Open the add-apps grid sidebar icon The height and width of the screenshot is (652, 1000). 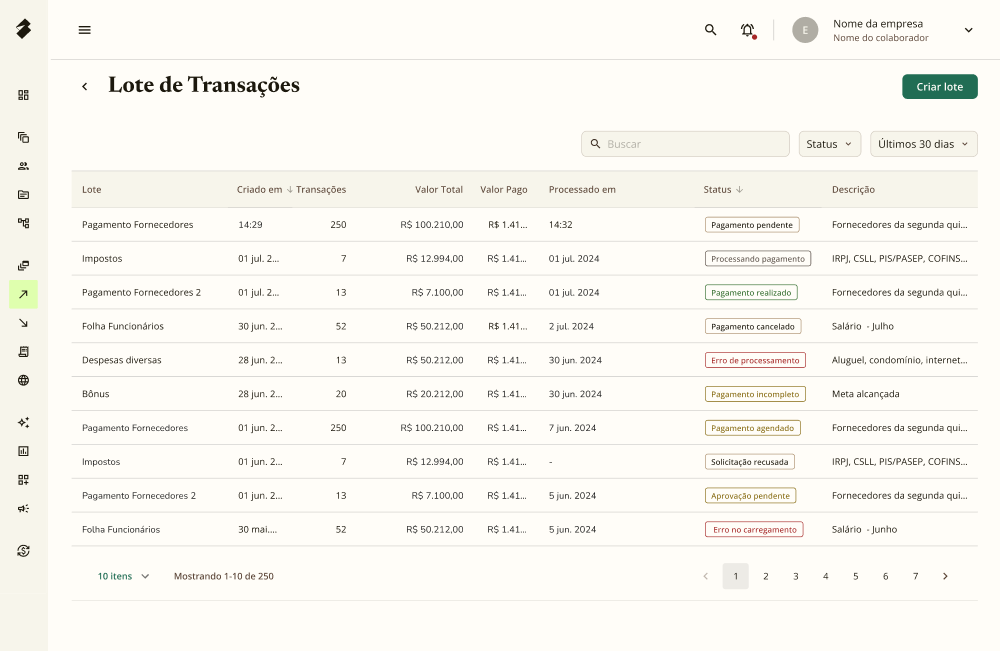(24, 480)
